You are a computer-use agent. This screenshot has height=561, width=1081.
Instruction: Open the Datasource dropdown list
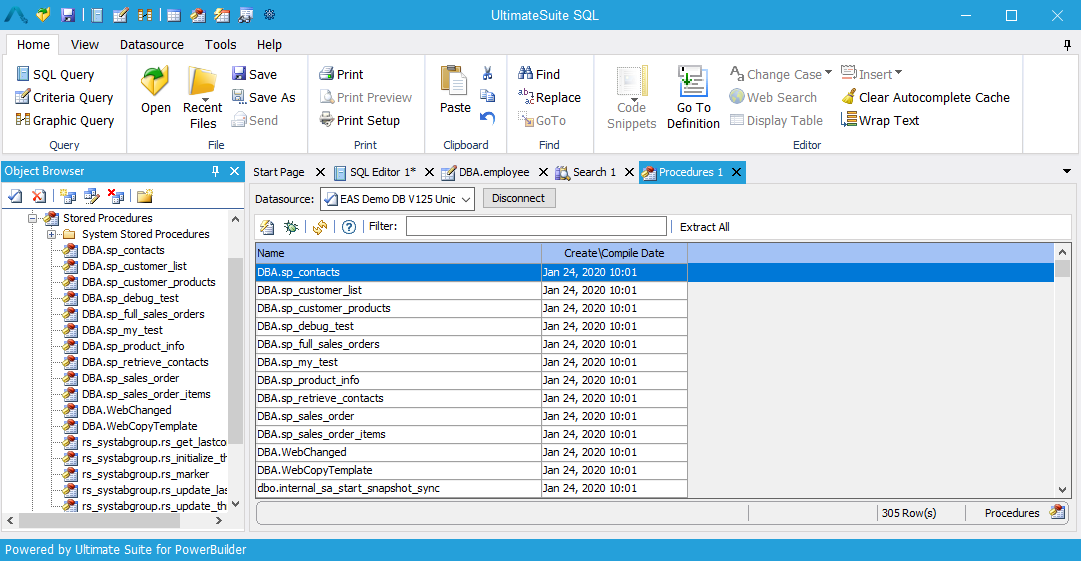(x=466, y=199)
